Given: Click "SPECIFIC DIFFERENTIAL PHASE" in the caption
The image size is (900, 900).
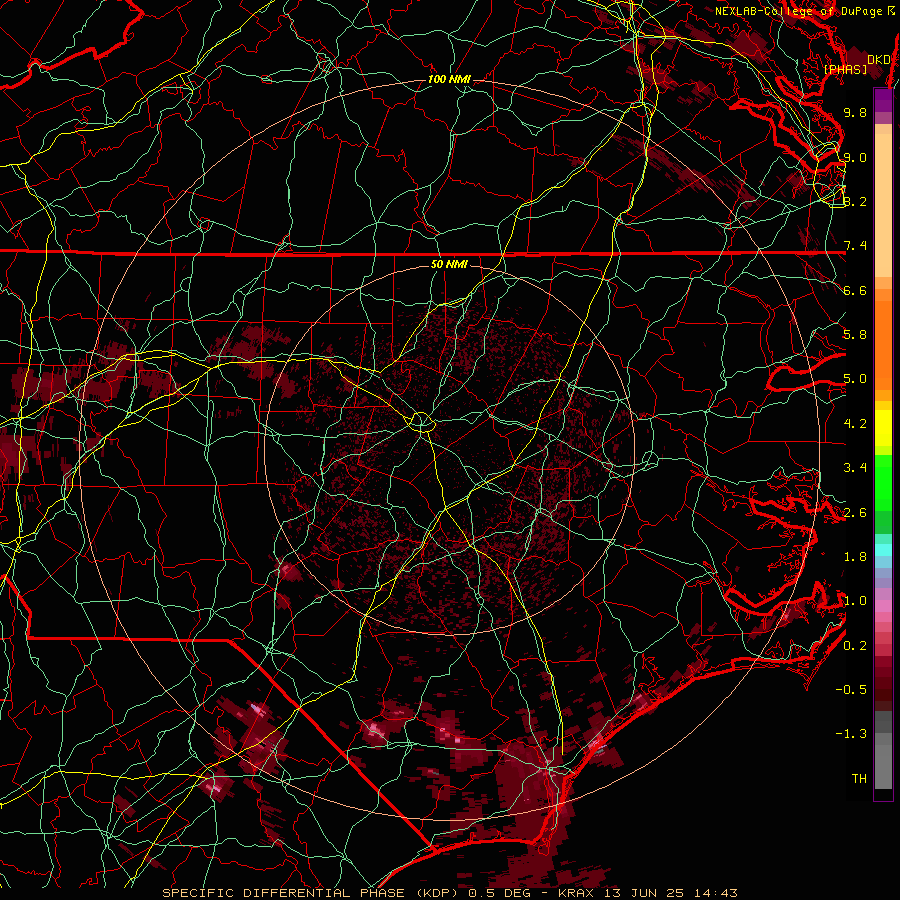Looking at the screenshot, I should 282,893.
